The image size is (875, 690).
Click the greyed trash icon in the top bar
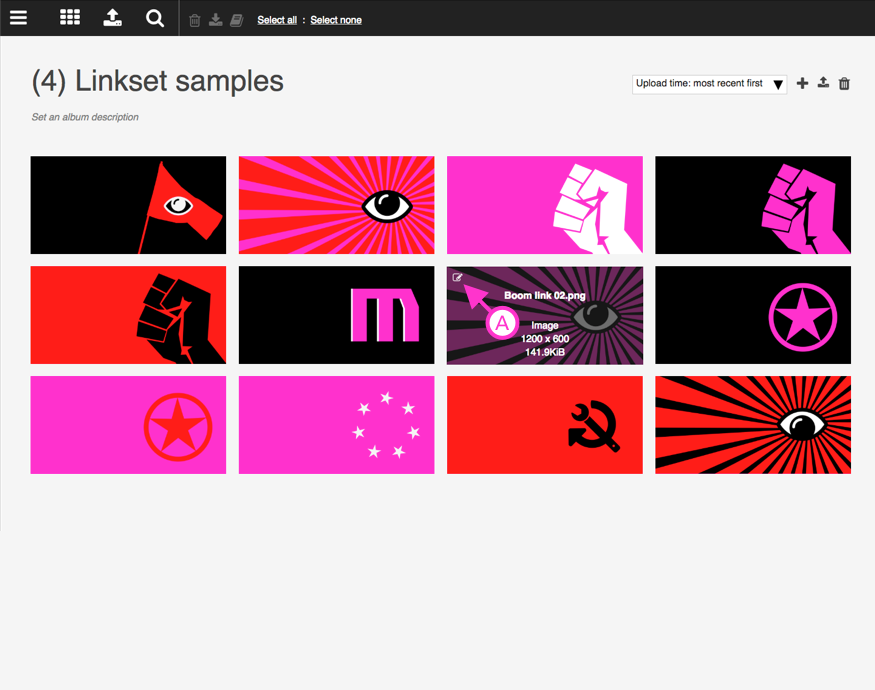click(x=195, y=21)
